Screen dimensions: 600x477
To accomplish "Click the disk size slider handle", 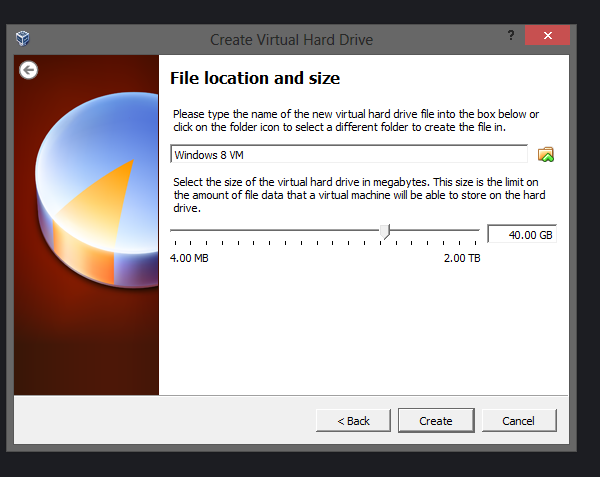I will click(x=385, y=232).
